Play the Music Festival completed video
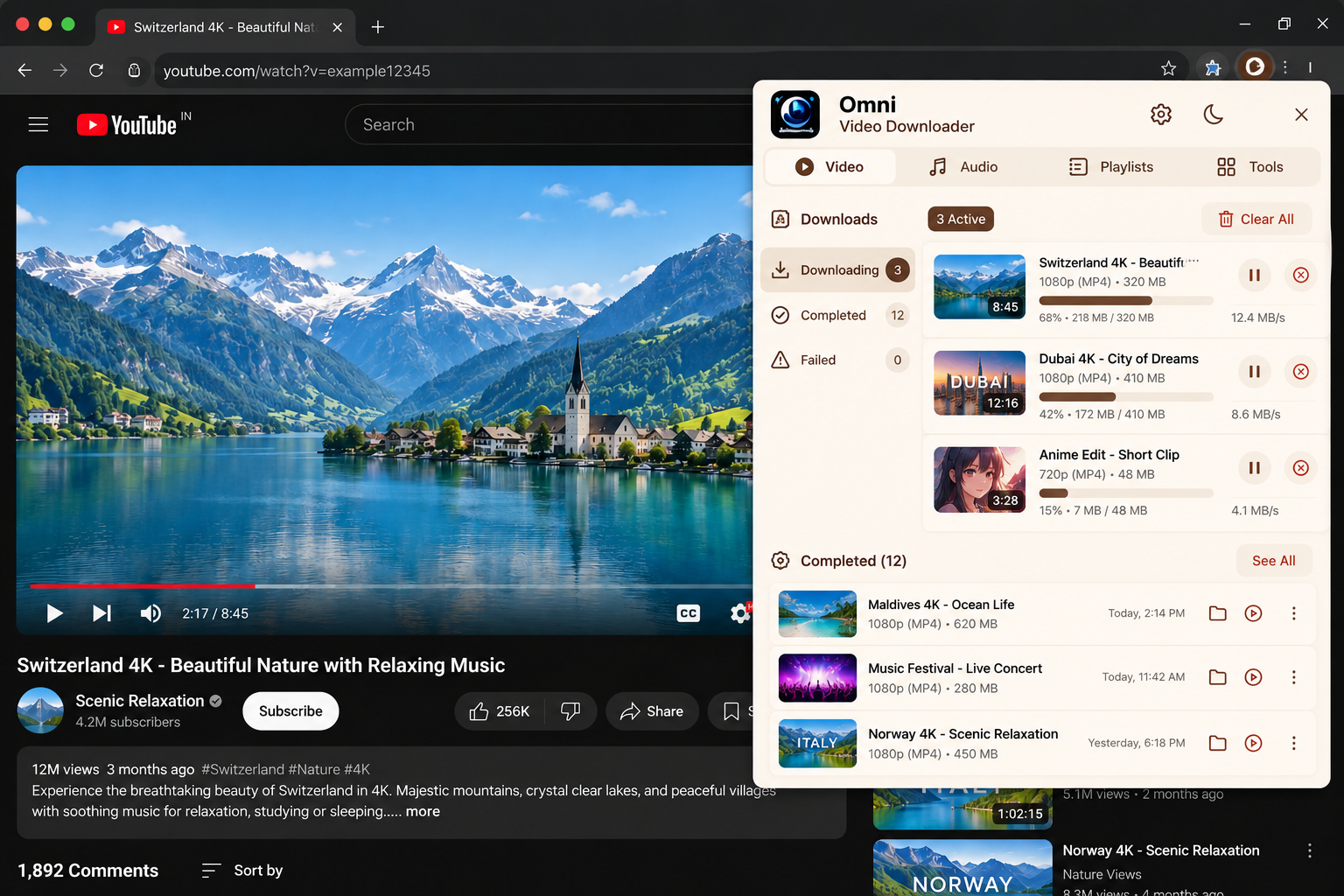This screenshot has width=1344, height=896. coord(1253,677)
